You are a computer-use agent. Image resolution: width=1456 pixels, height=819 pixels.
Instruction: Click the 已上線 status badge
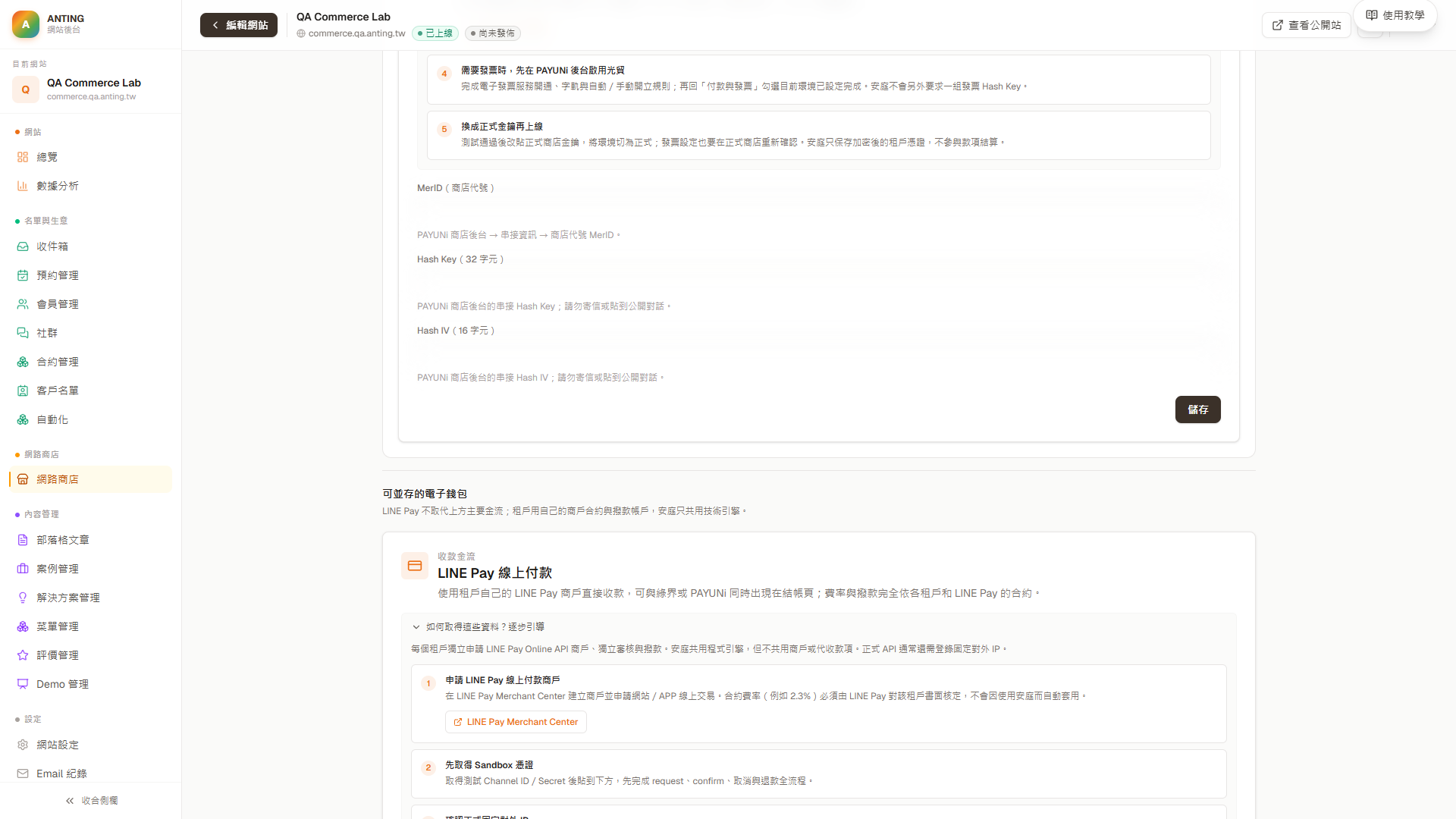(435, 33)
